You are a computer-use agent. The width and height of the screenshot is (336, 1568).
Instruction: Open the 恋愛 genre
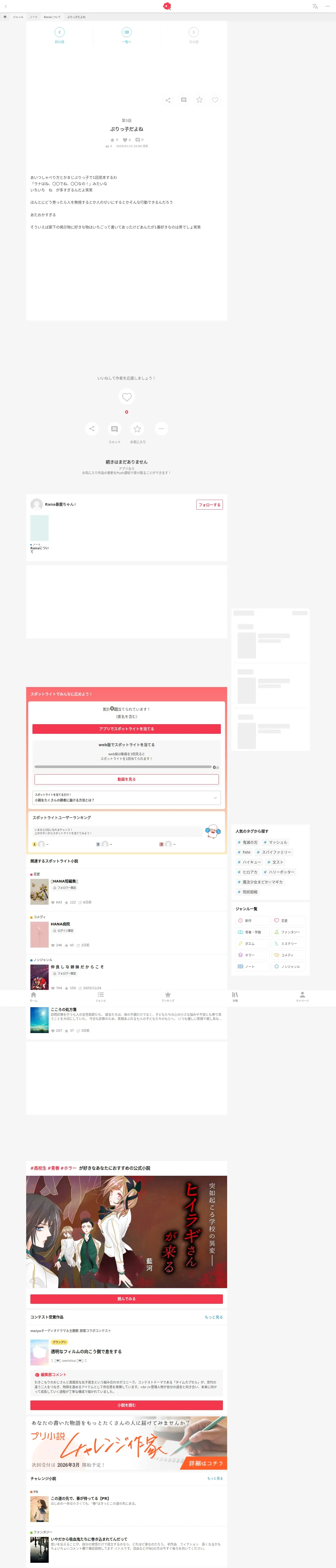pos(288,920)
